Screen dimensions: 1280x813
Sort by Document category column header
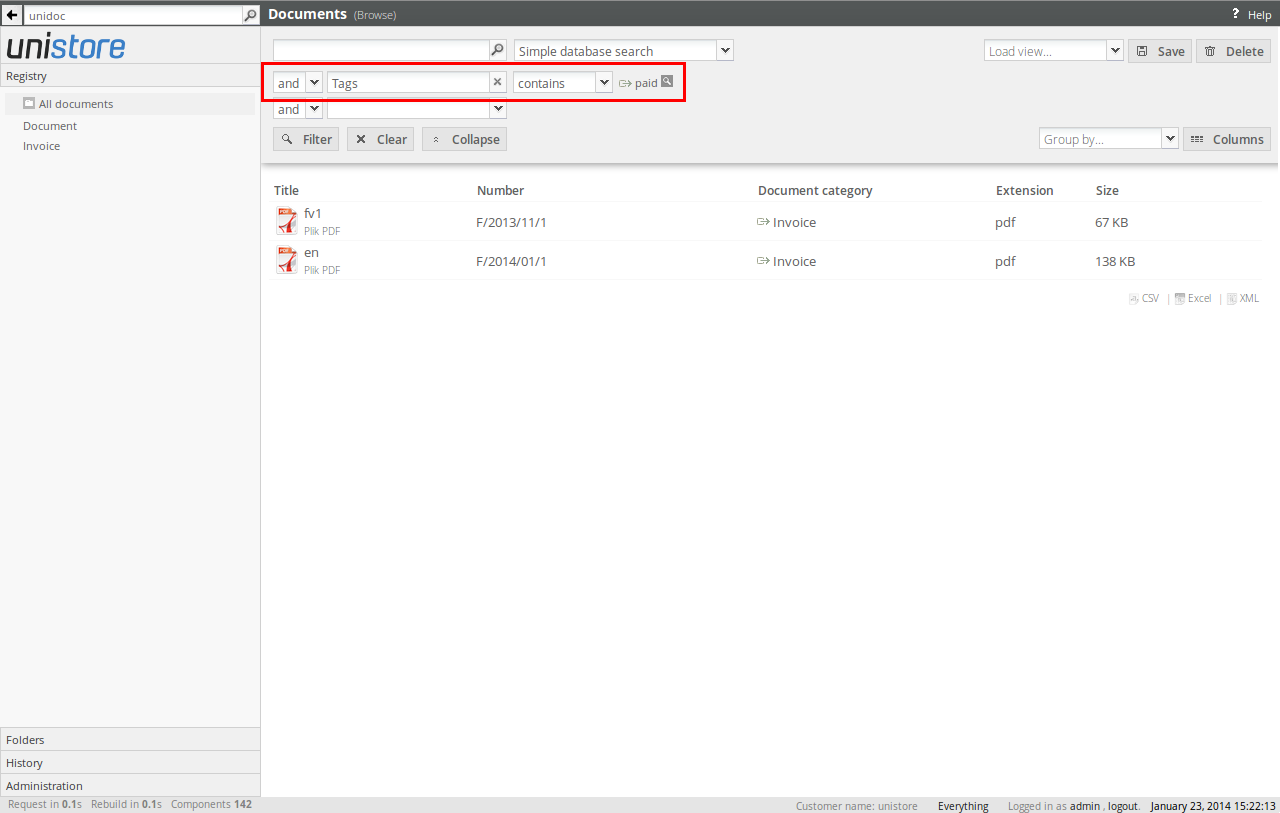[815, 190]
